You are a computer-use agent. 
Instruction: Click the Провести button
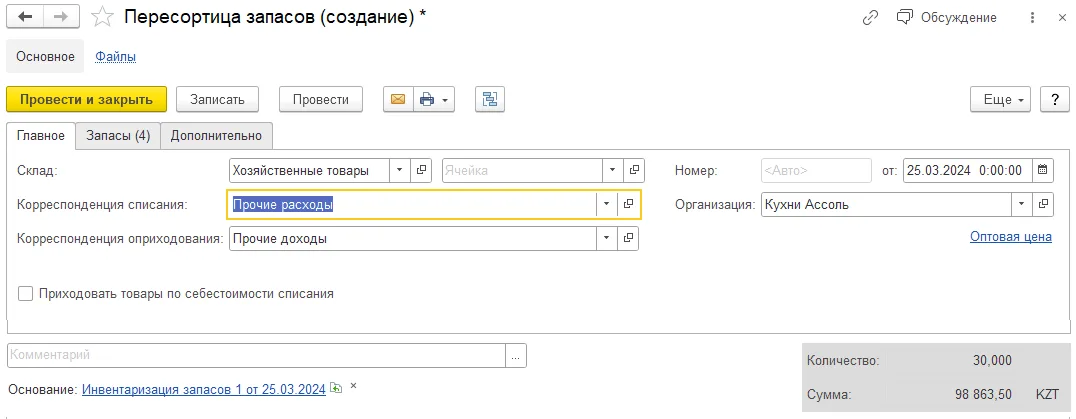click(320, 99)
